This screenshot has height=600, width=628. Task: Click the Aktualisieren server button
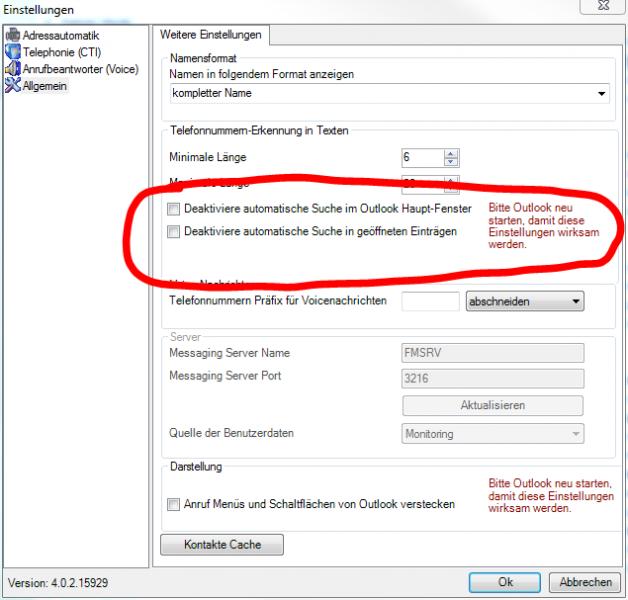tap(492, 405)
